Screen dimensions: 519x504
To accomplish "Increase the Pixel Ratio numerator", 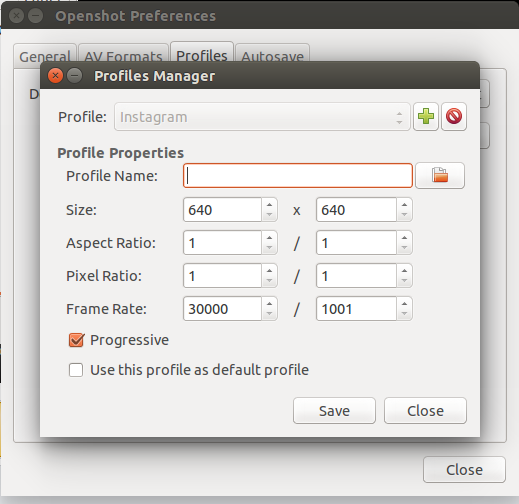I will click(x=269, y=271).
